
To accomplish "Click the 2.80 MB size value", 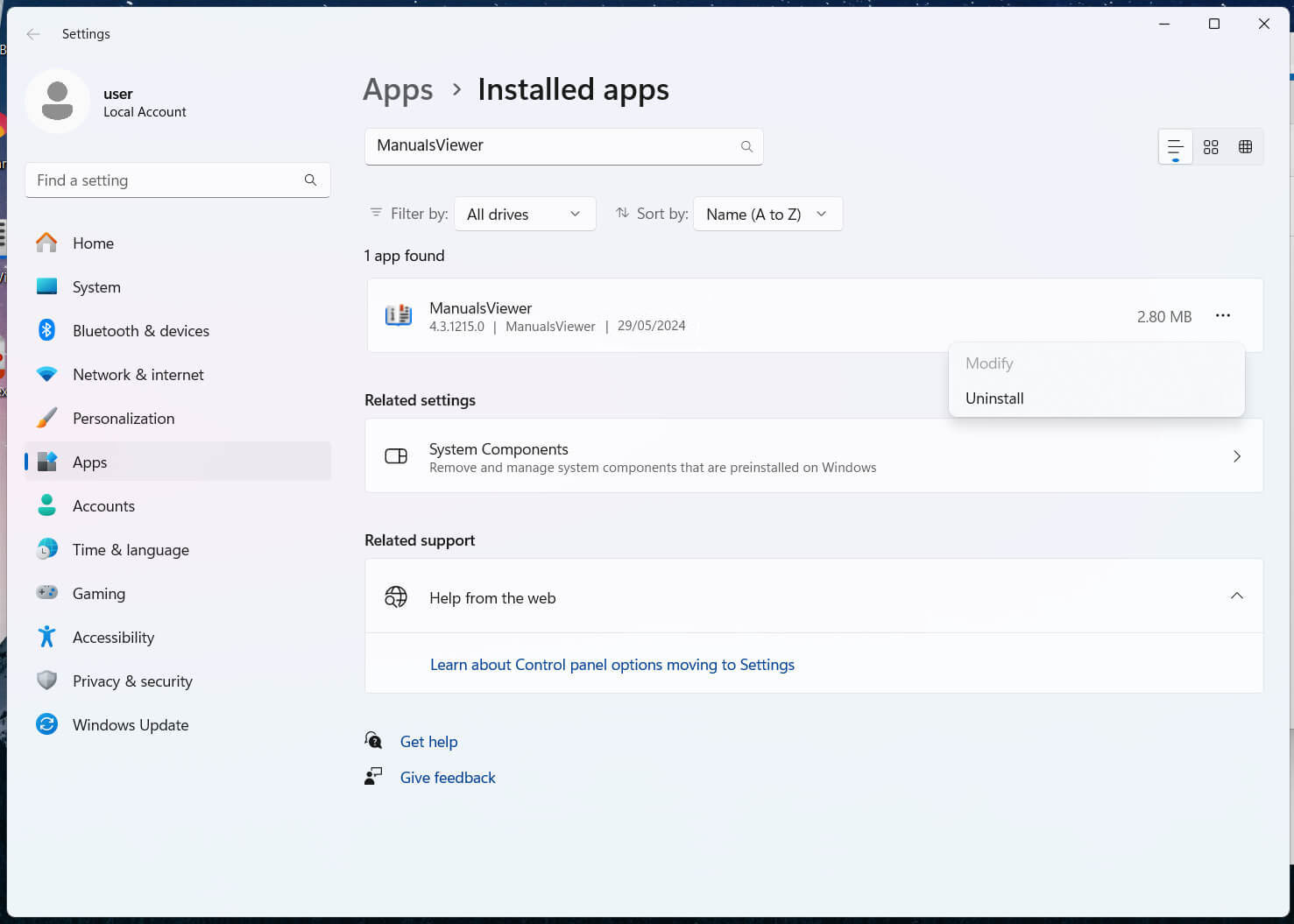I will pyautogui.click(x=1164, y=317).
